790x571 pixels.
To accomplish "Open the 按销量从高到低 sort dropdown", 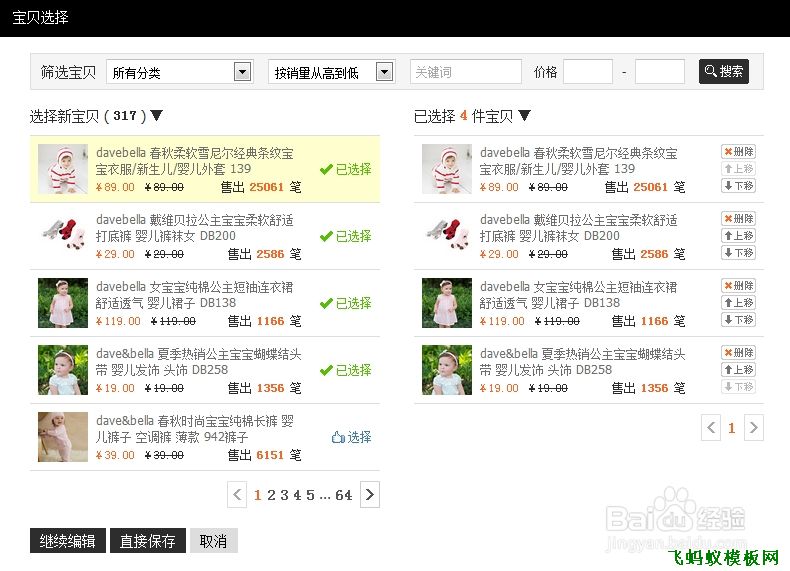I will coord(332,72).
